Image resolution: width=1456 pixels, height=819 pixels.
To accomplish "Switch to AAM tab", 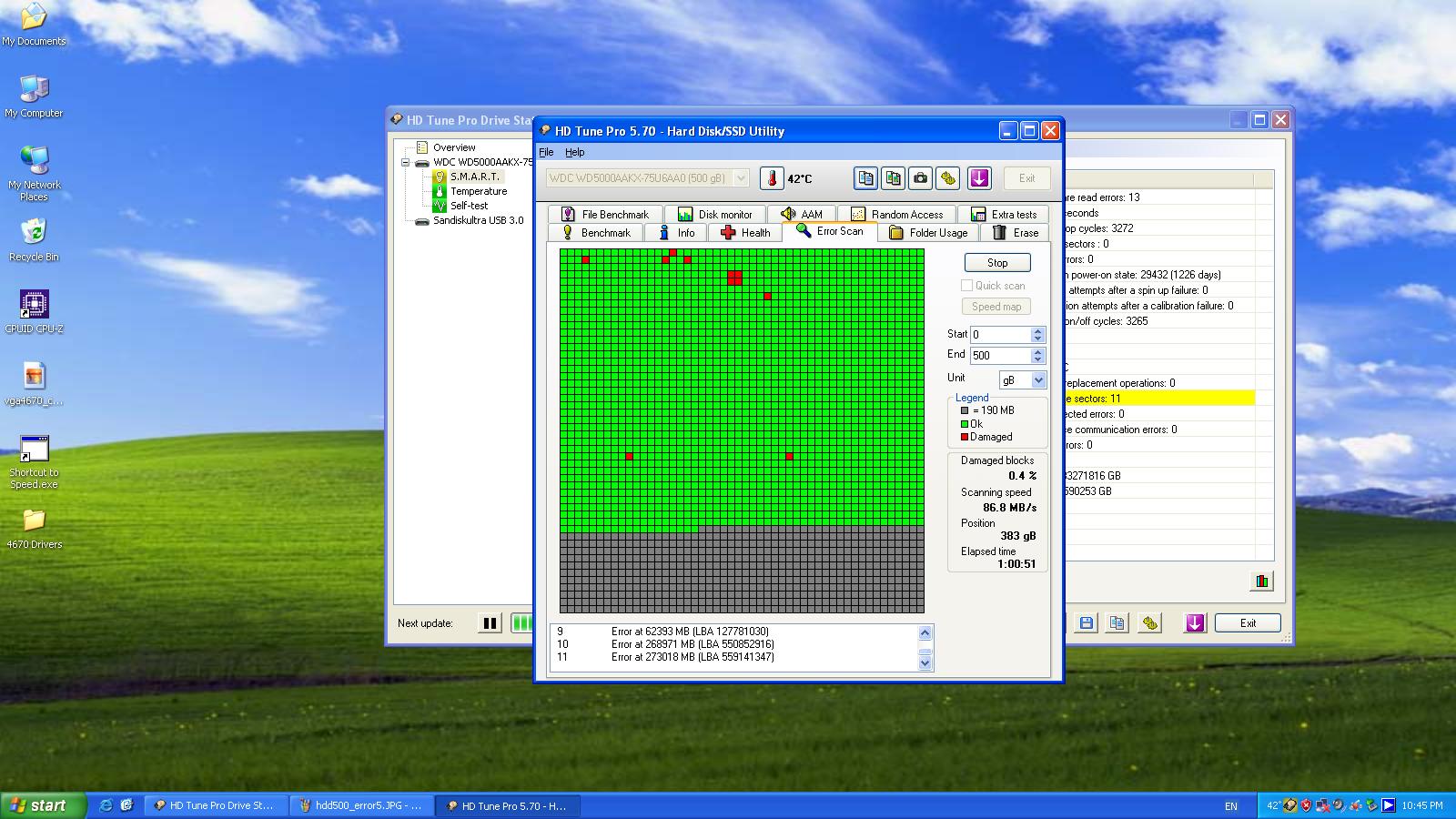I will (x=802, y=215).
